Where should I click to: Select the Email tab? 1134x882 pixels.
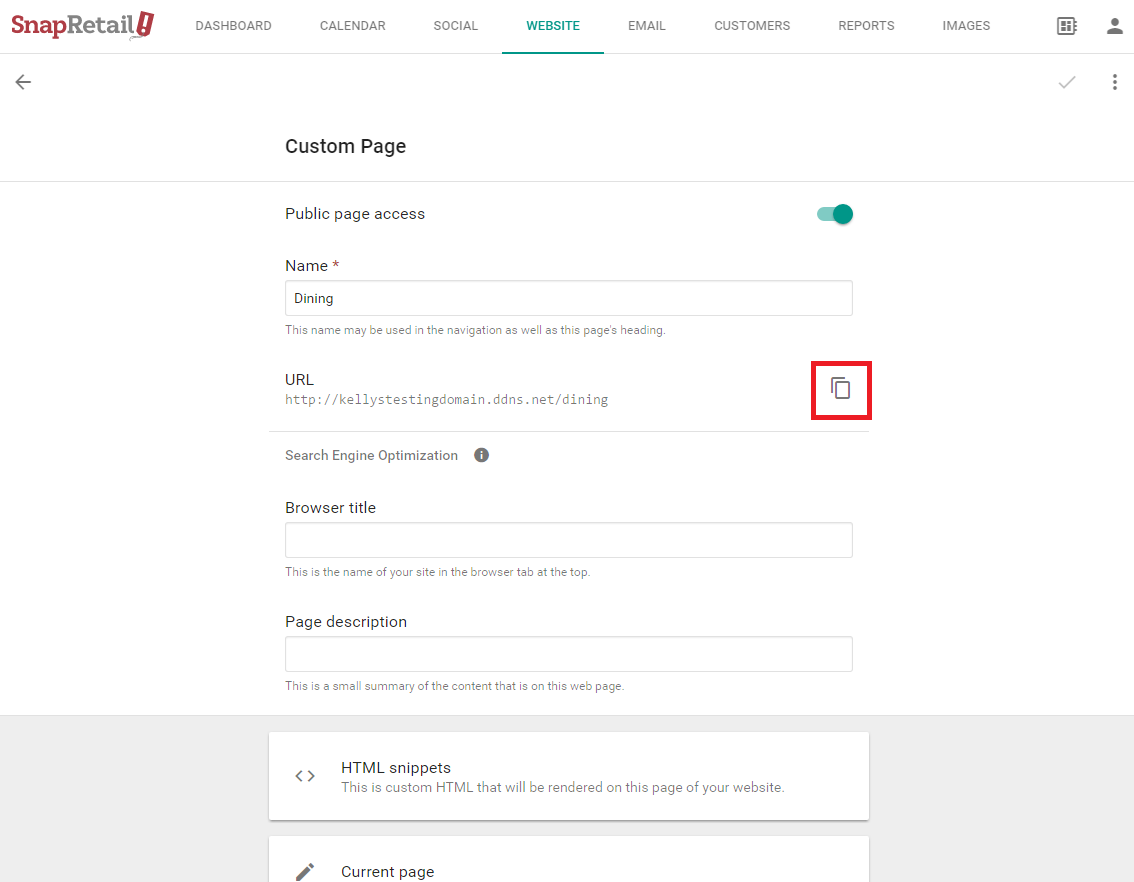click(646, 26)
